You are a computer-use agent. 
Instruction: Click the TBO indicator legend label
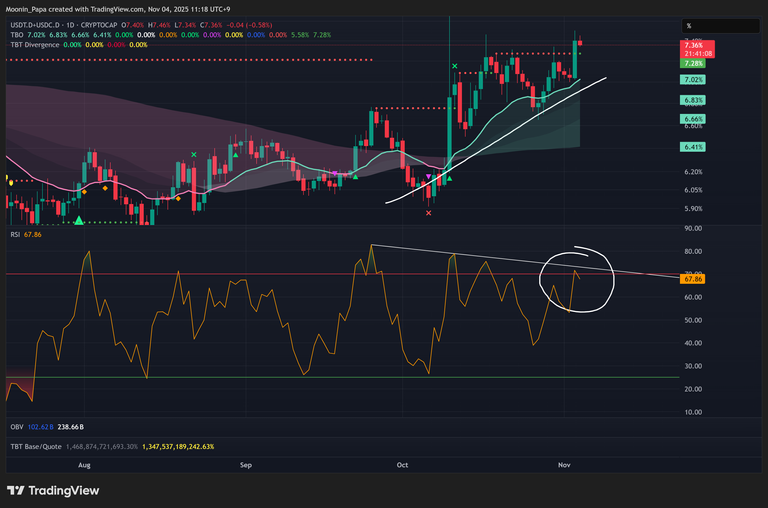pyautogui.click(x=16, y=35)
